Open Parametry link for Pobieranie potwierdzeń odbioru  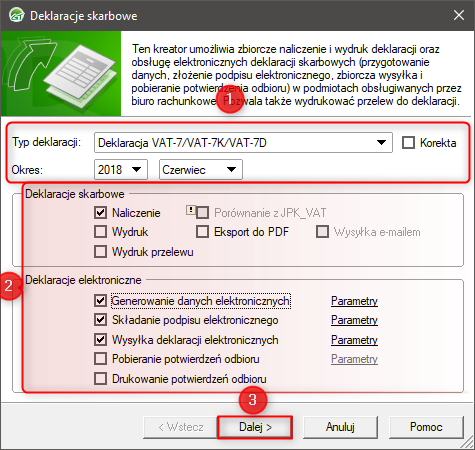(x=354, y=359)
